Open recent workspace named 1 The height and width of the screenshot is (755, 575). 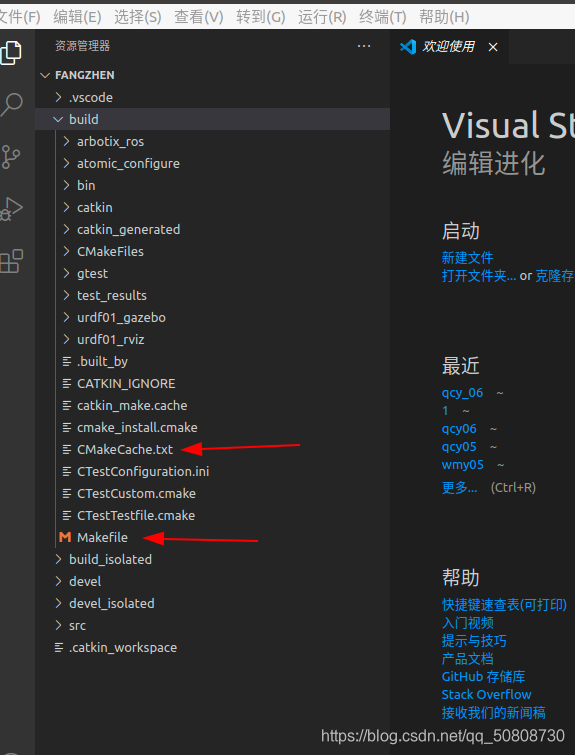[x=445, y=411]
